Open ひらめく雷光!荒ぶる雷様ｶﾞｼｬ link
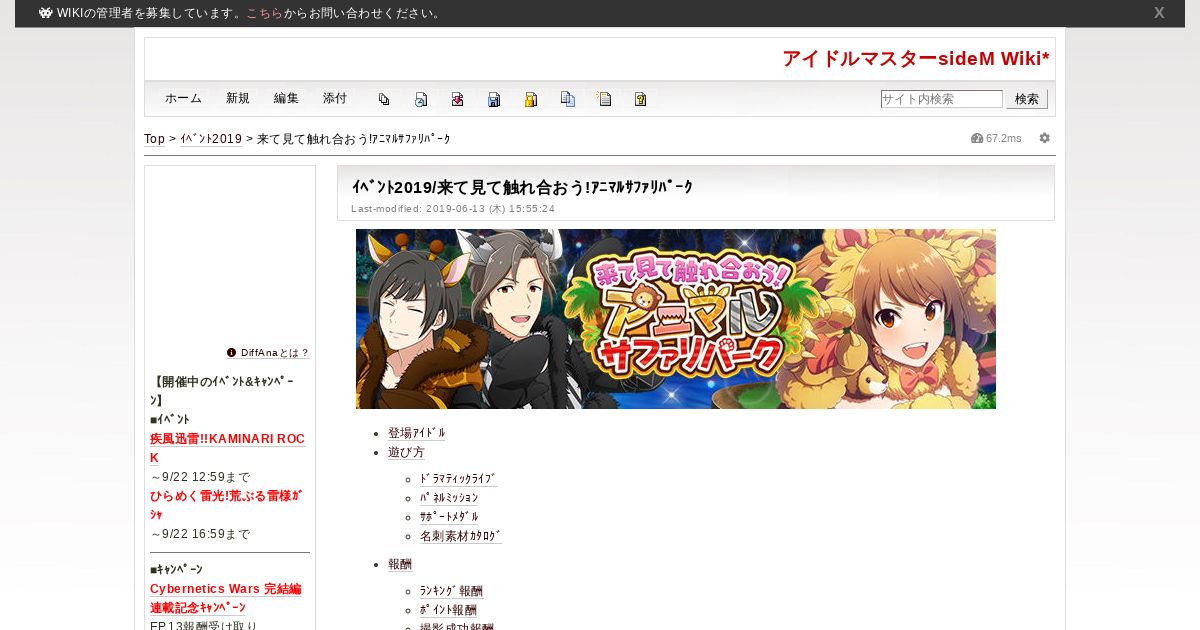1200x630 pixels. click(x=226, y=505)
